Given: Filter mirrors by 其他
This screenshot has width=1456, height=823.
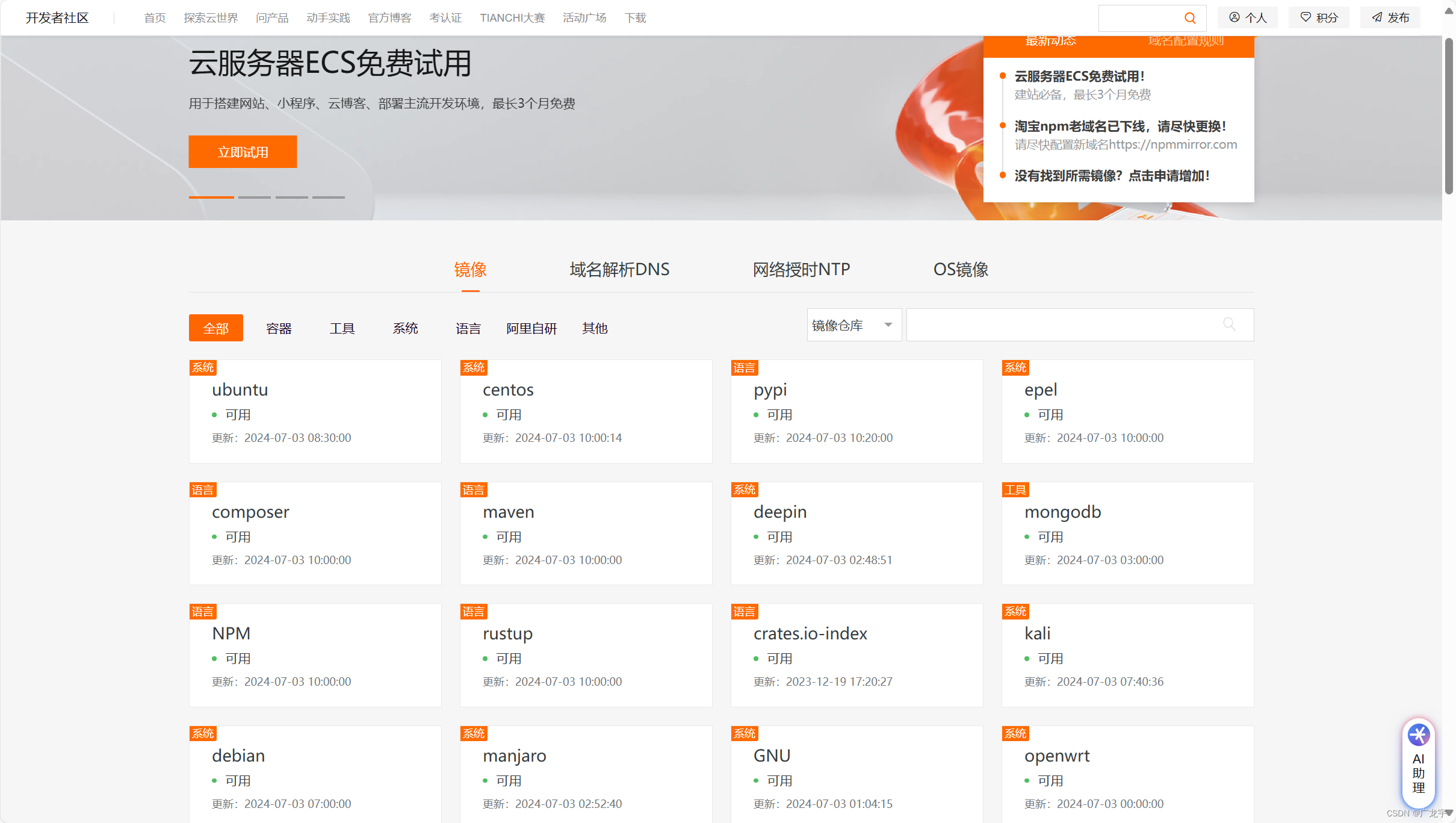Looking at the screenshot, I should pos(595,328).
